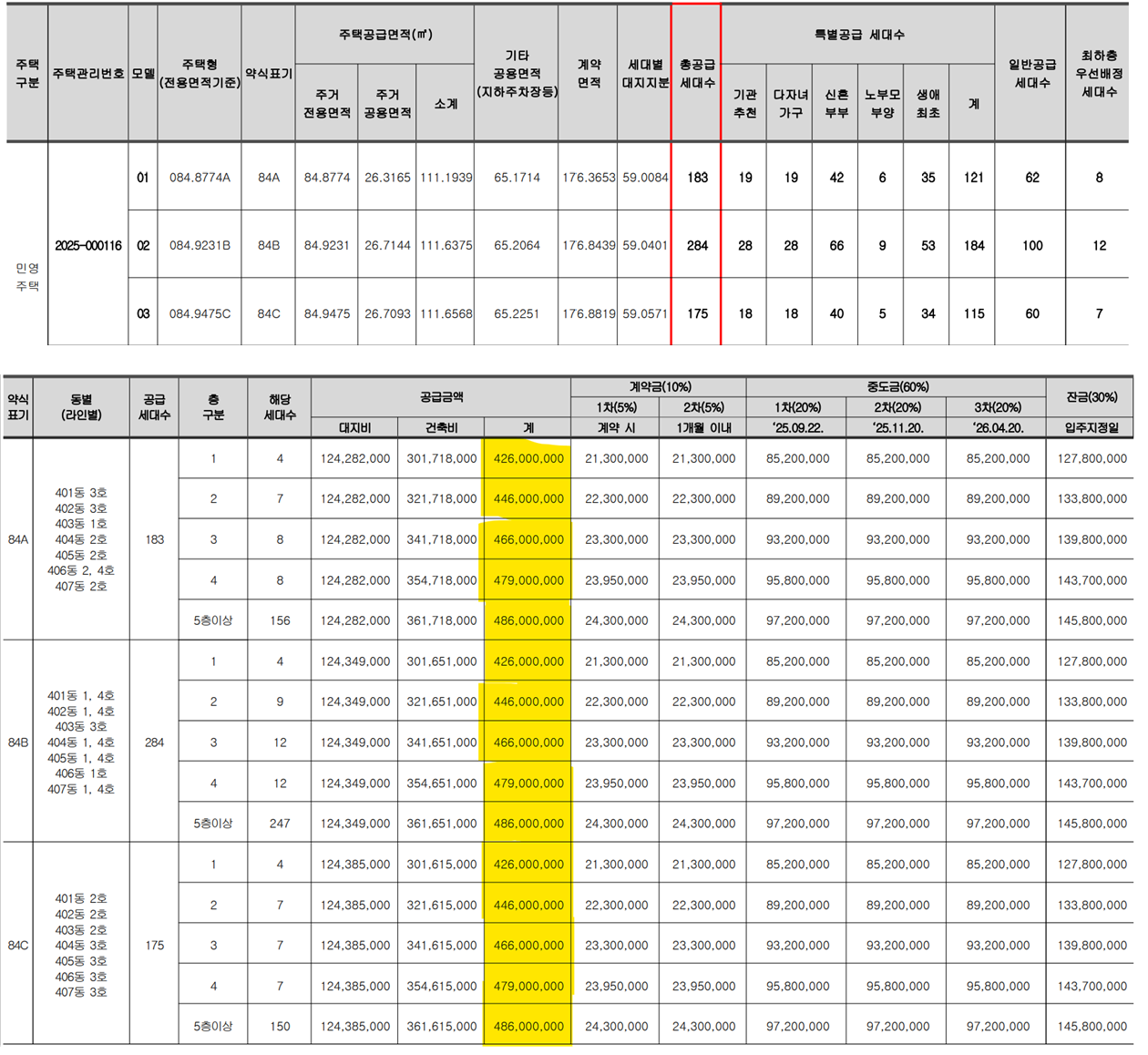Click the 1개월 이내 payment label
Screen dimensions: 1148x1055
[x=703, y=427]
